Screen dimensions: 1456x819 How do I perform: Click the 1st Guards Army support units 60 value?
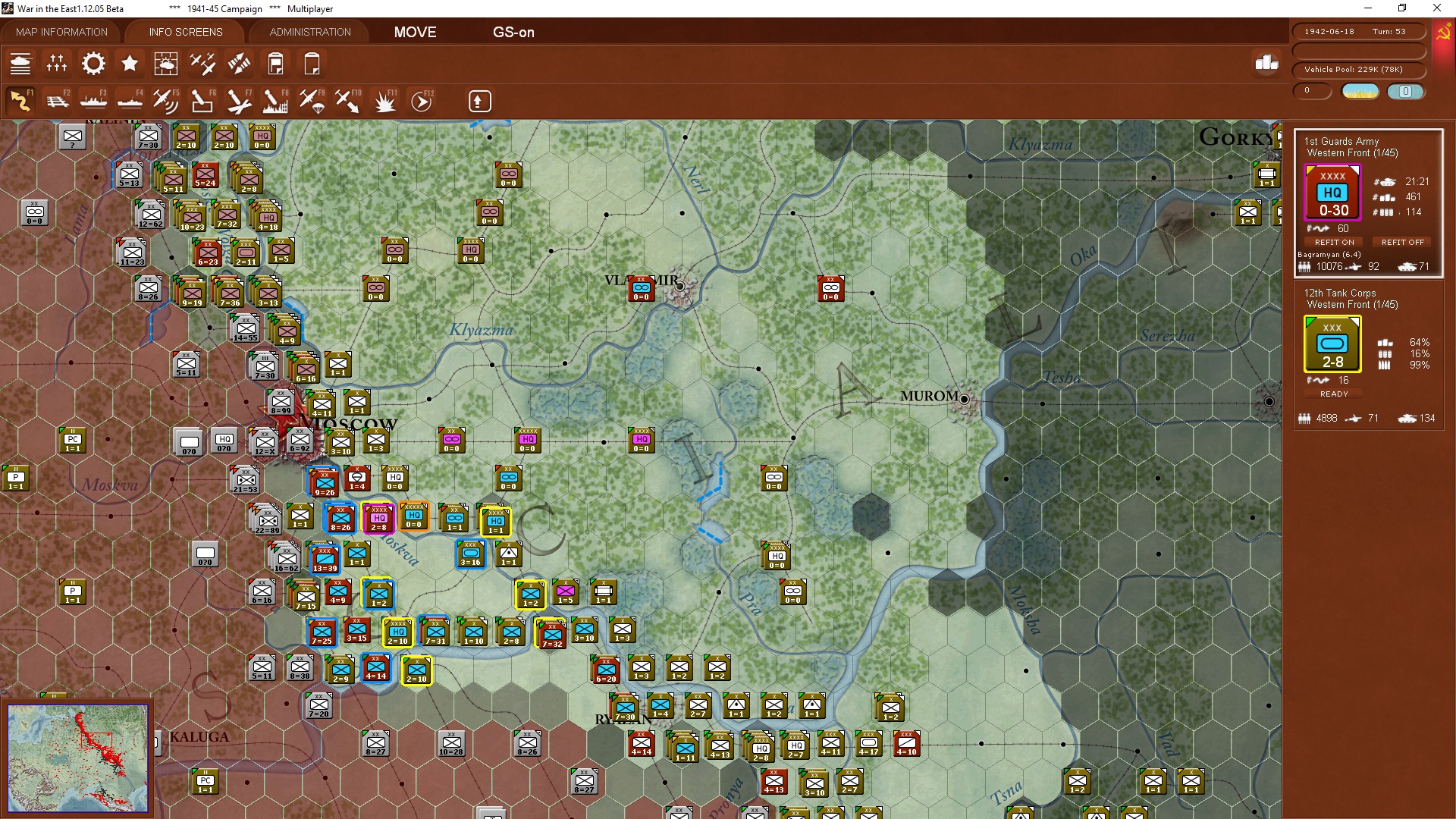click(1342, 228)
